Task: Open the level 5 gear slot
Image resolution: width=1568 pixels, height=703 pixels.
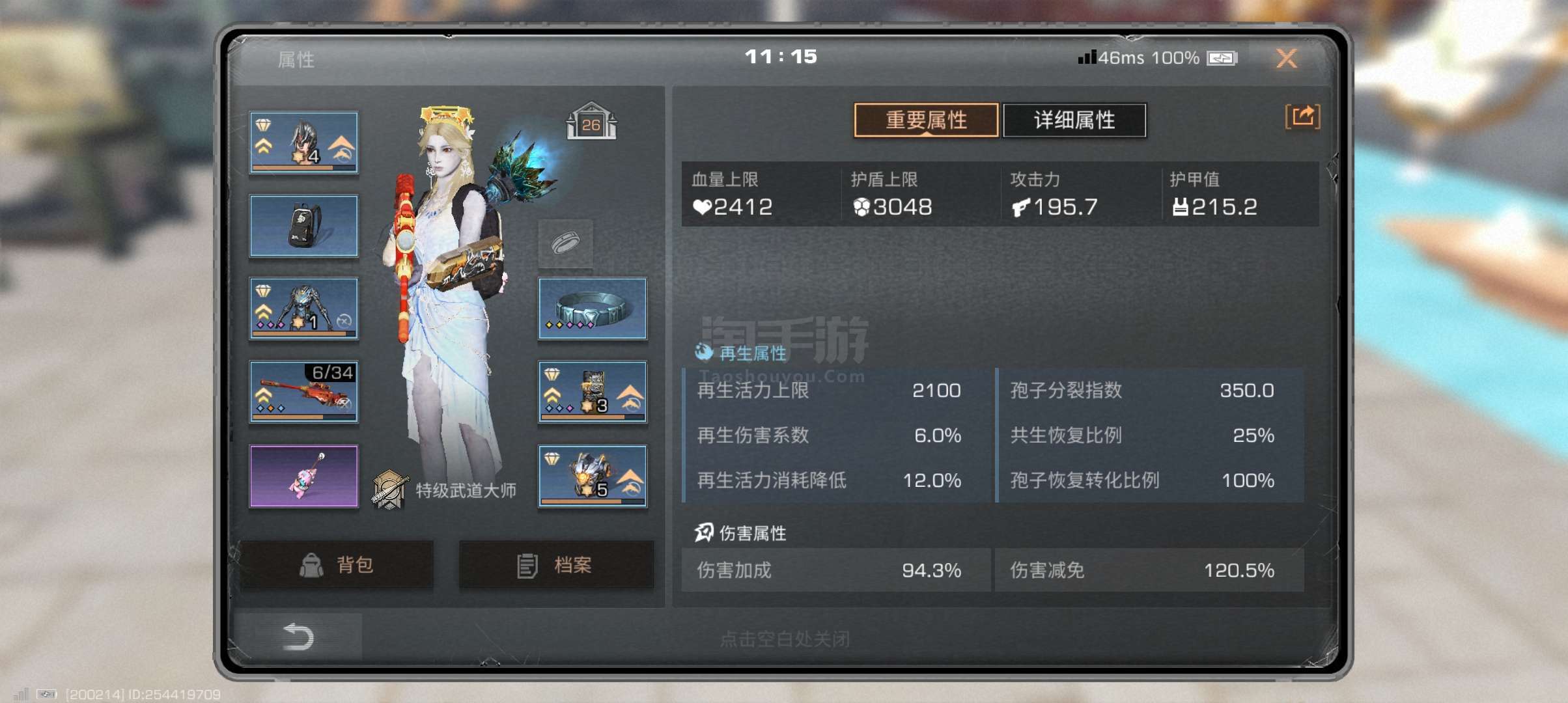Action: pos(592,476)
